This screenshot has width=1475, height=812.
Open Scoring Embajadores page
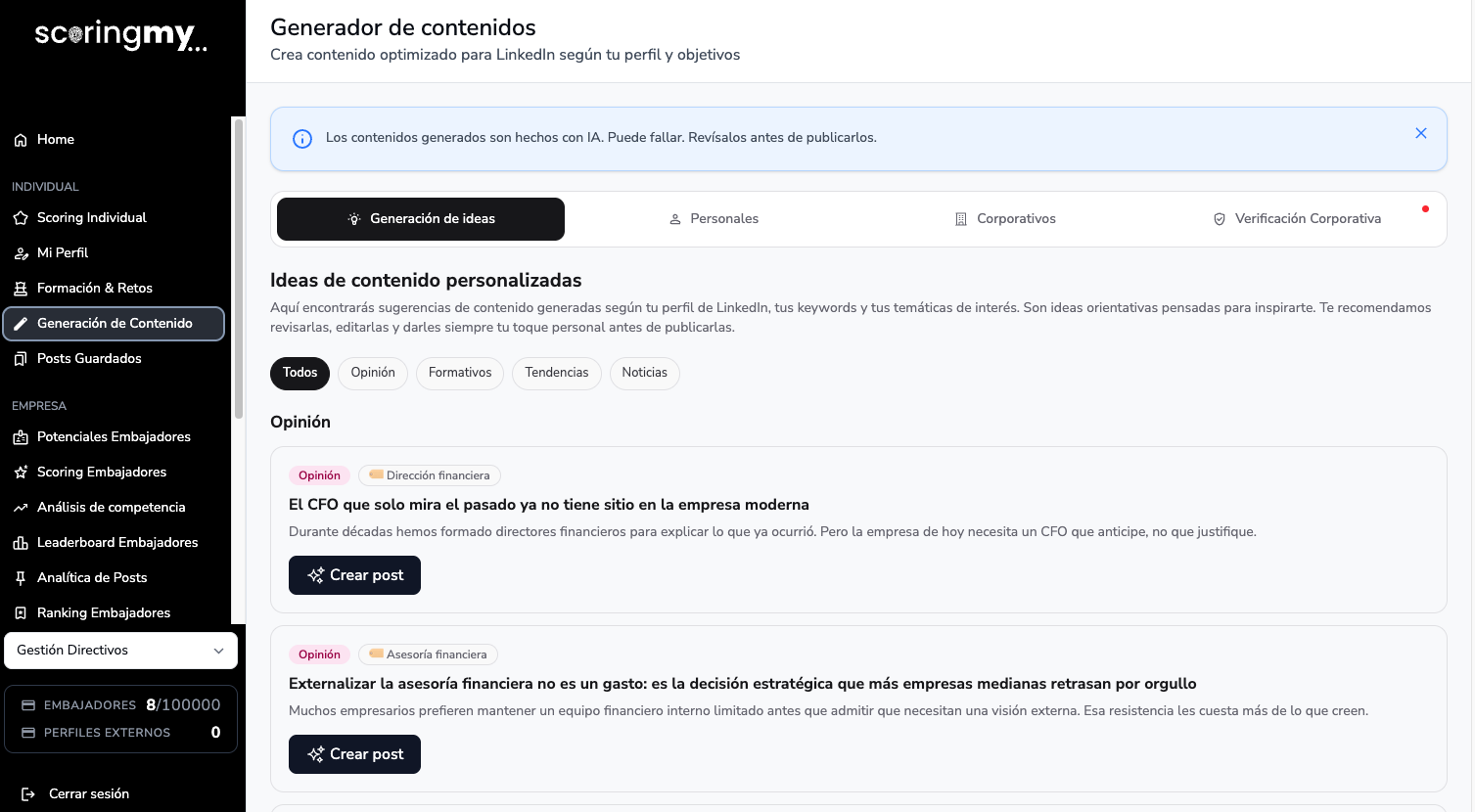point(115,473)
